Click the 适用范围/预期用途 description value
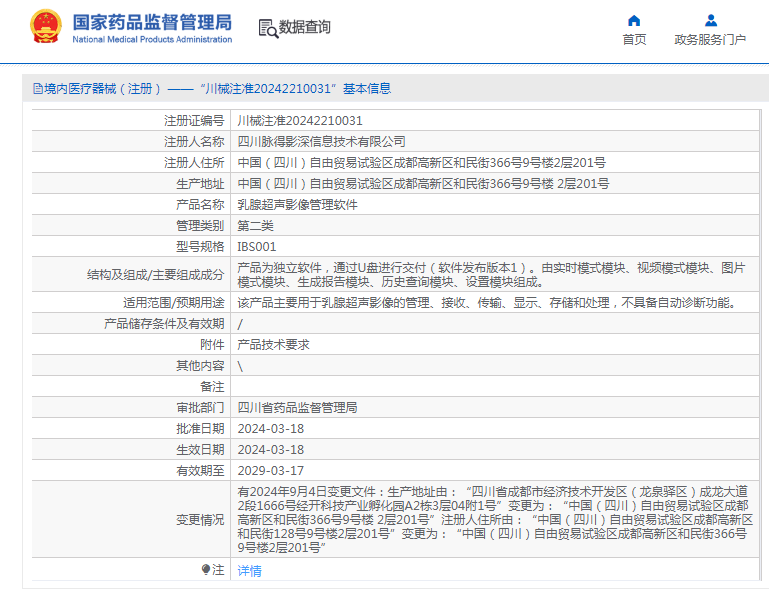 point(488,303)
